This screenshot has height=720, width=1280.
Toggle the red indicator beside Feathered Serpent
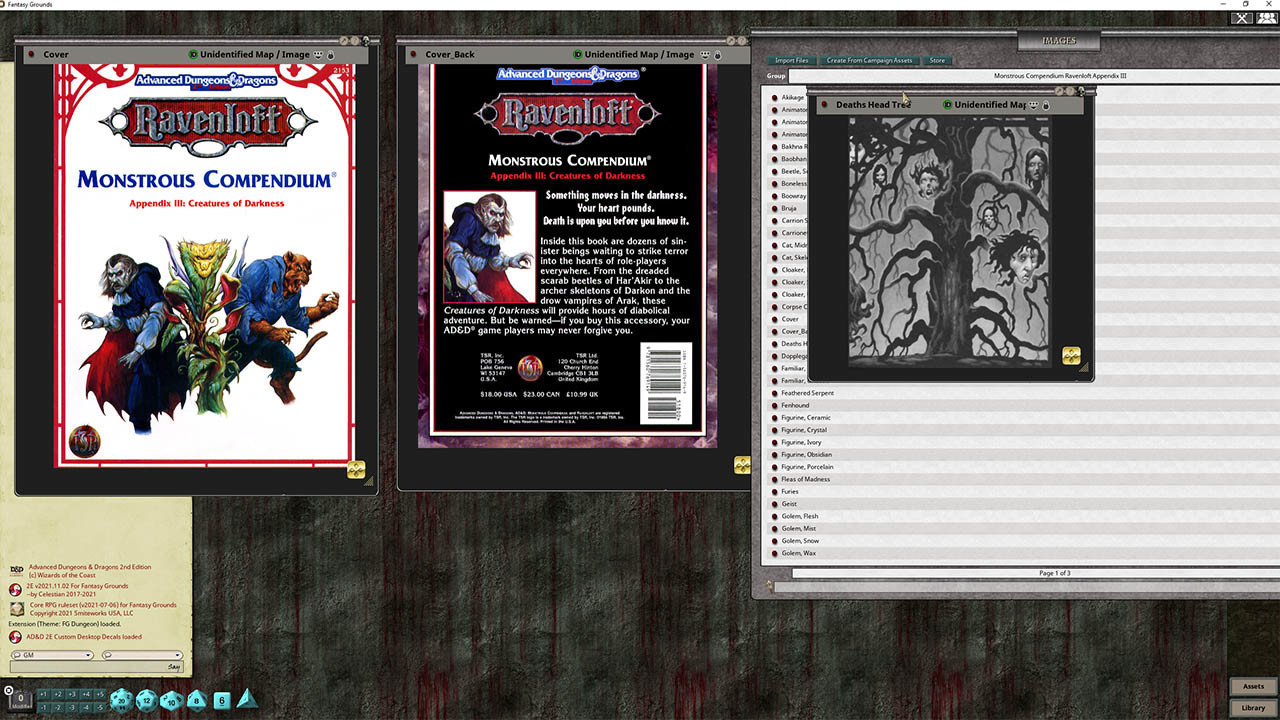pyautogui.click(x=775, y=393)
